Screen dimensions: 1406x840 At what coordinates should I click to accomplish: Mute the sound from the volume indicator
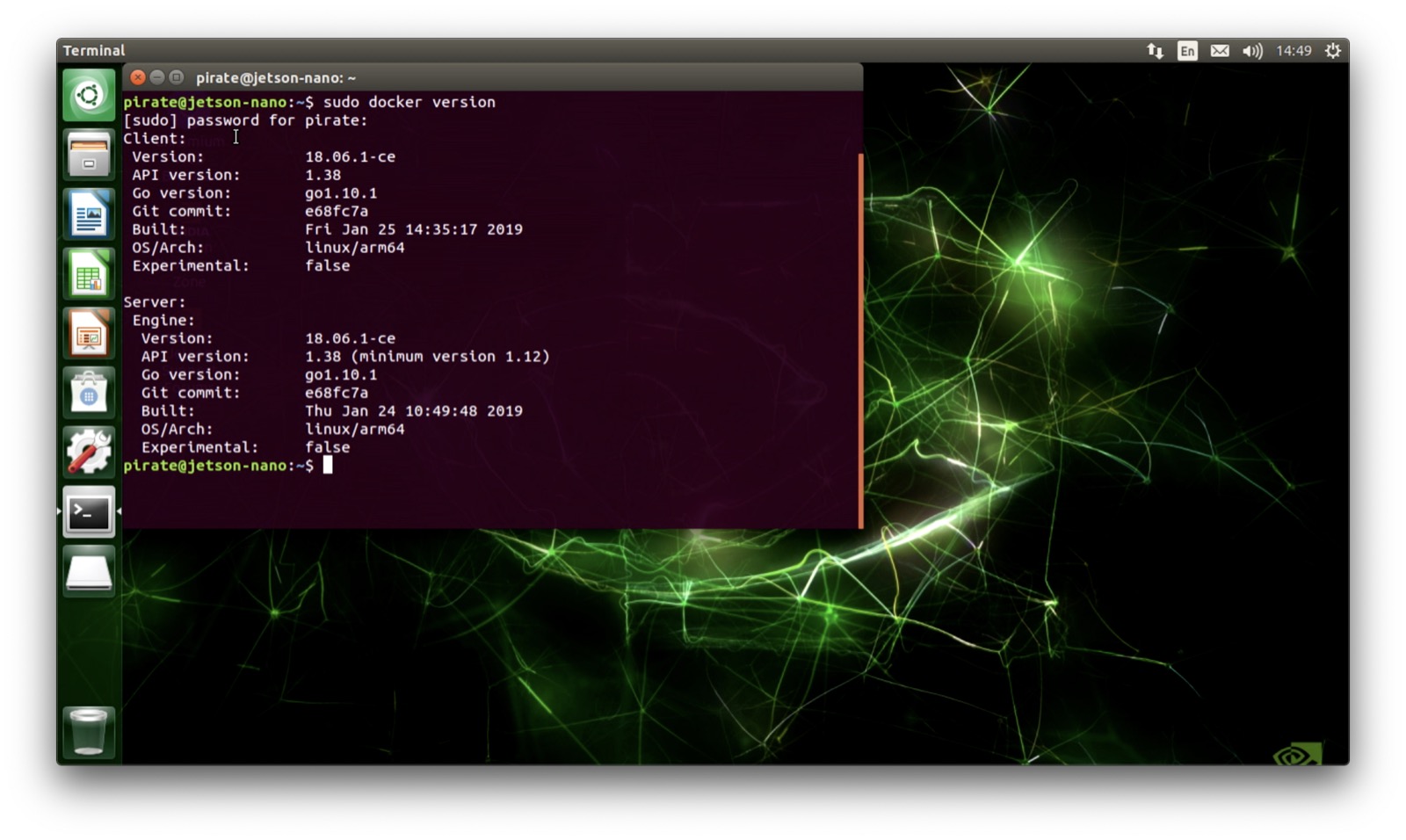coord(1252,51)
